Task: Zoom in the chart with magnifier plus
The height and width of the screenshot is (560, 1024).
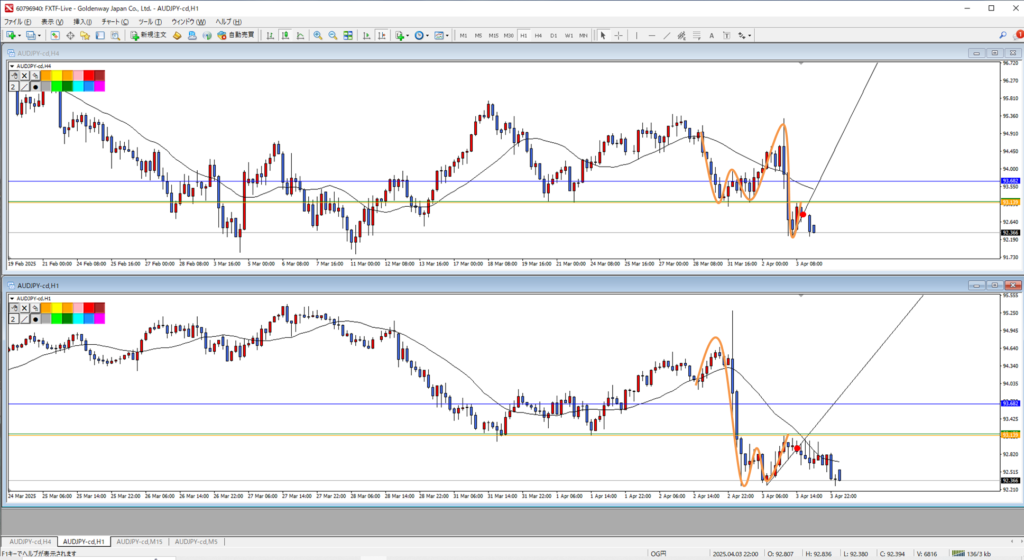Action: point(317,35)
